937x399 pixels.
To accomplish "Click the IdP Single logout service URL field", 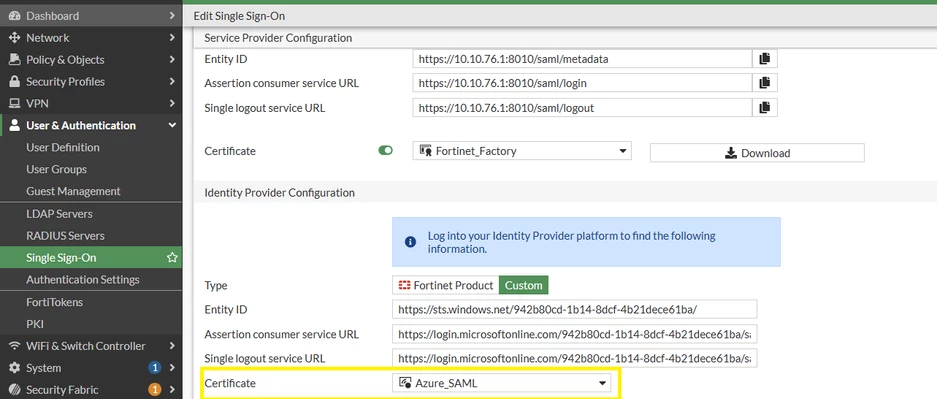I will tap(575, 358).
